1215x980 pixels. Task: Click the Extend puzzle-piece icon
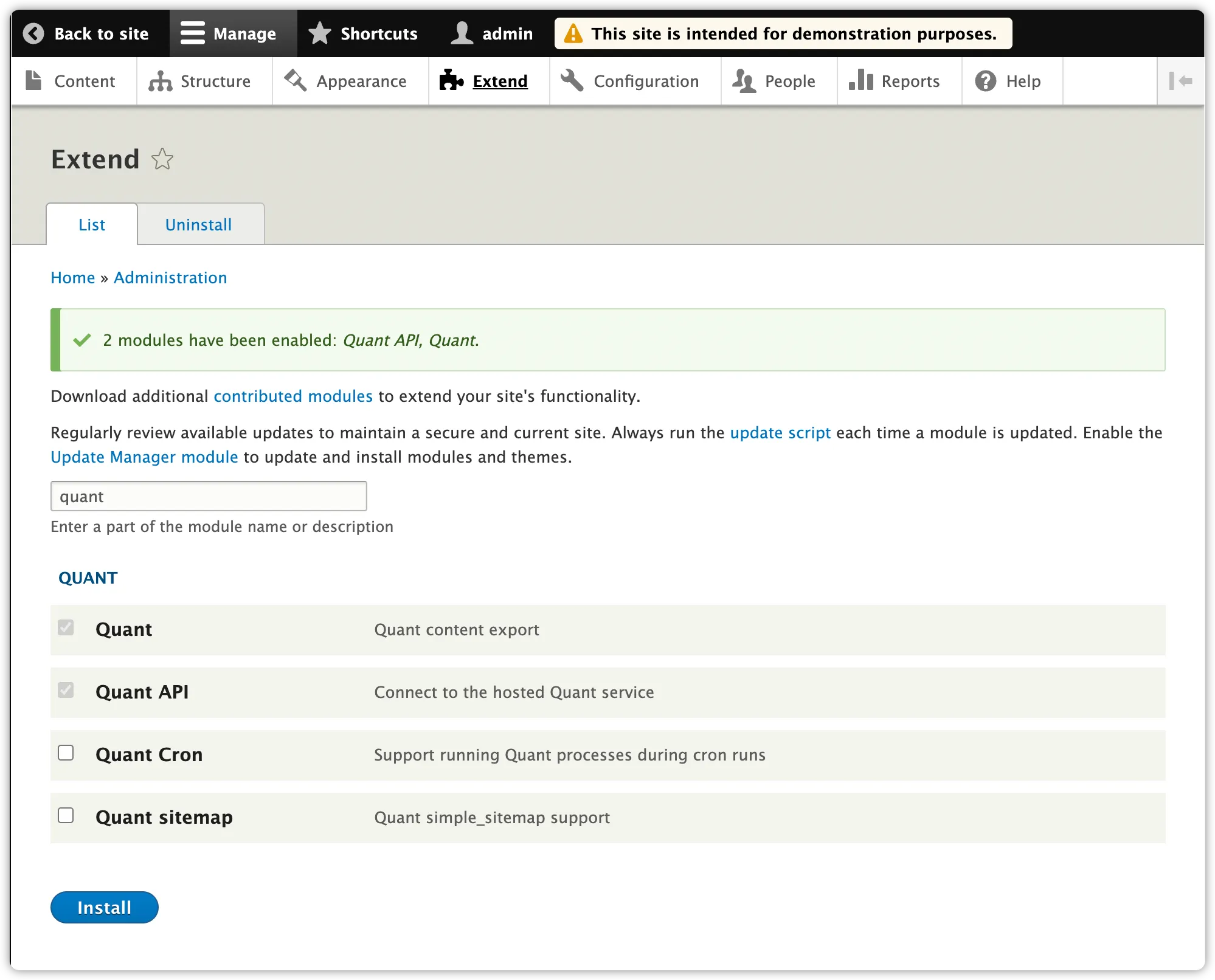(x=450, y=80)
